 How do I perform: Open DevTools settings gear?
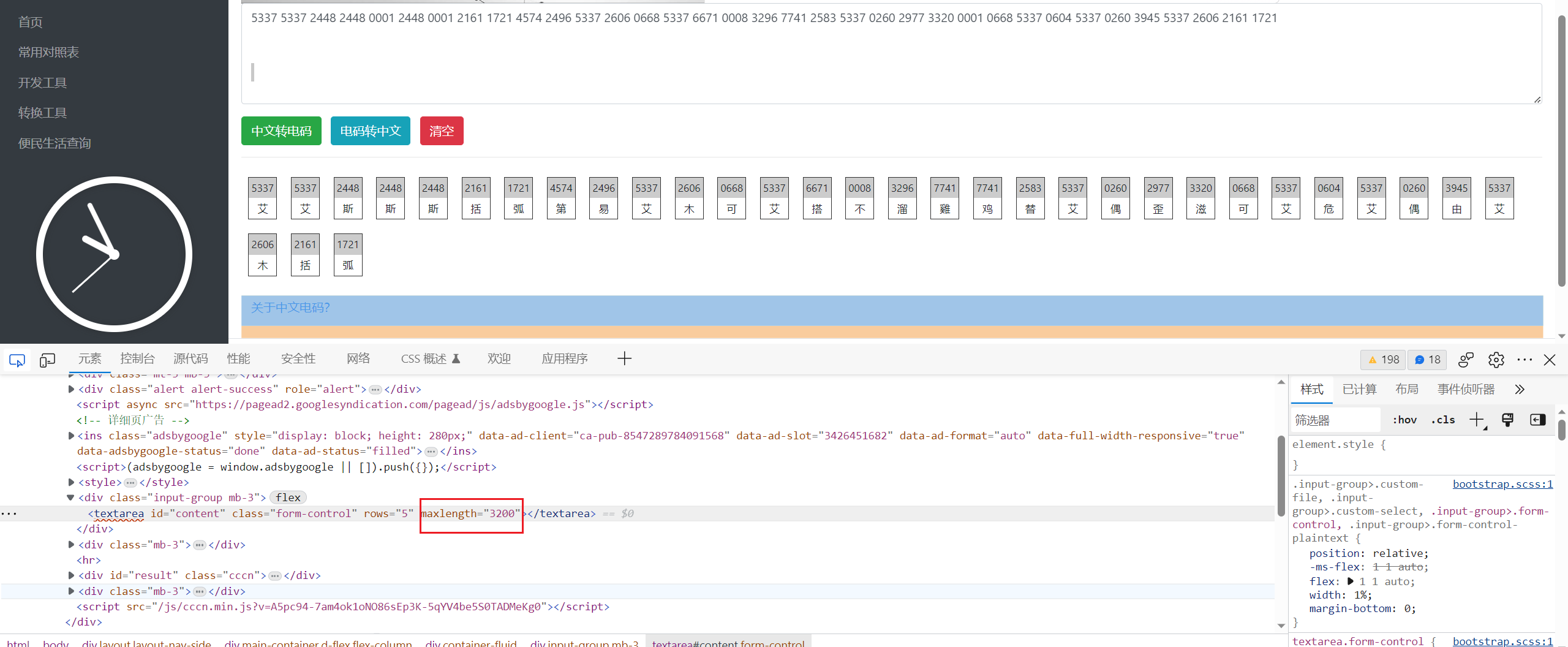click(1496, 360)
